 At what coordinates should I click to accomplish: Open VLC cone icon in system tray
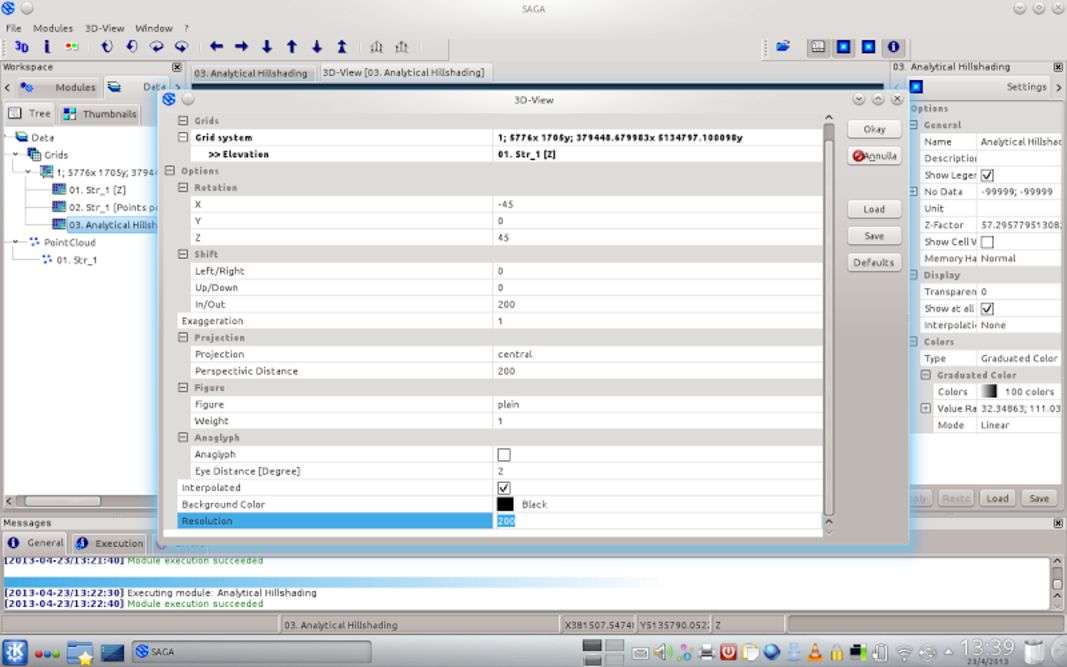click(814, 653)
